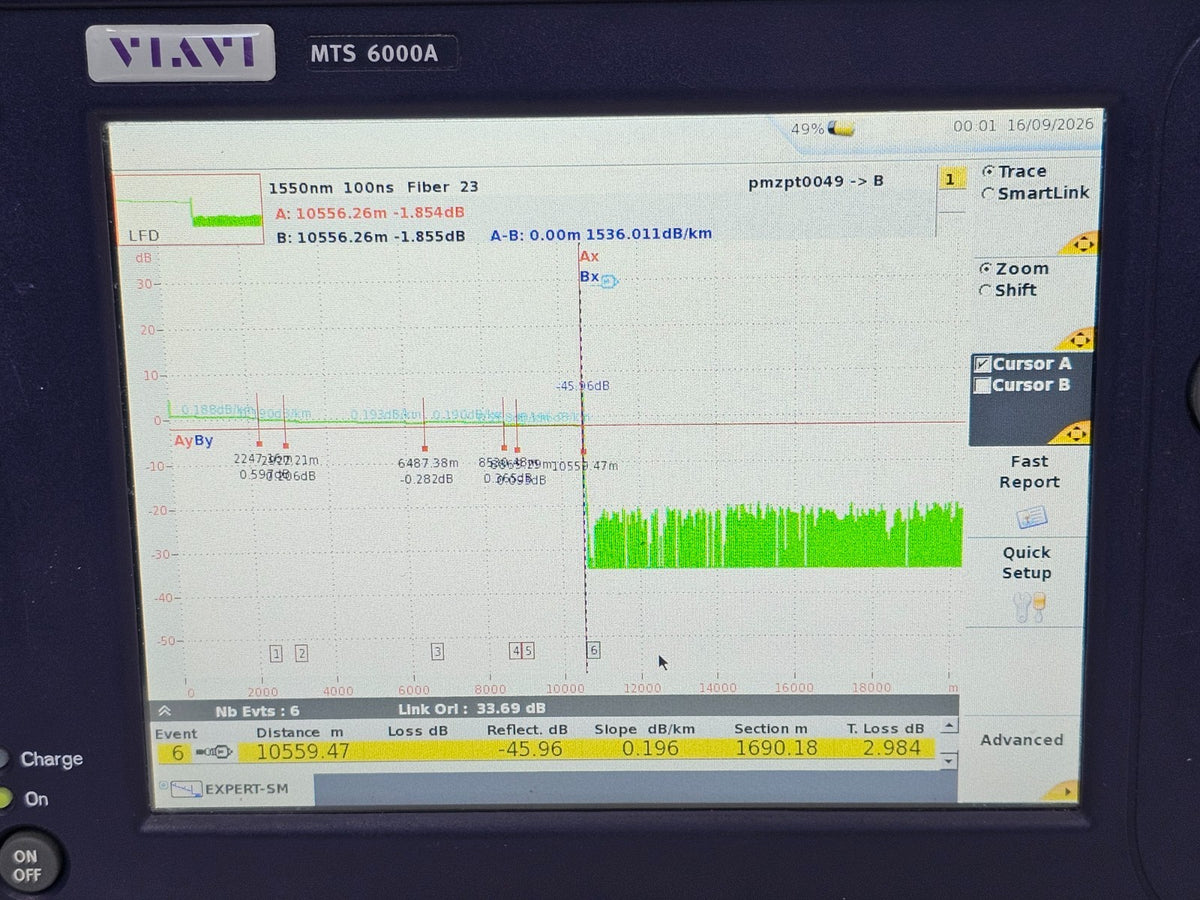Image resolution: width=1200 pixels, height=900 pixels.
Task: Click the connector icon in event 6 row
Action: click(216, 752)
